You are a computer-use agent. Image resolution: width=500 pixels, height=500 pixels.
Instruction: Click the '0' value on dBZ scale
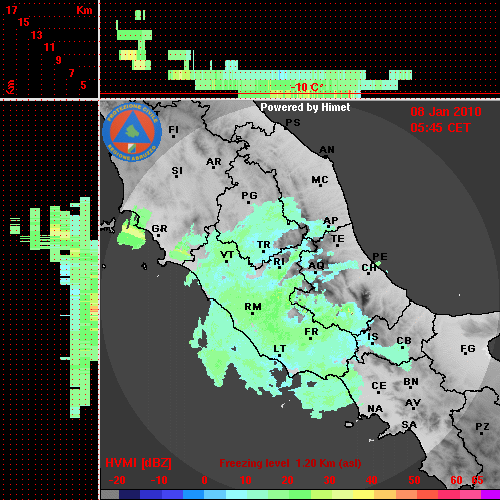click(x=204, y=480)
